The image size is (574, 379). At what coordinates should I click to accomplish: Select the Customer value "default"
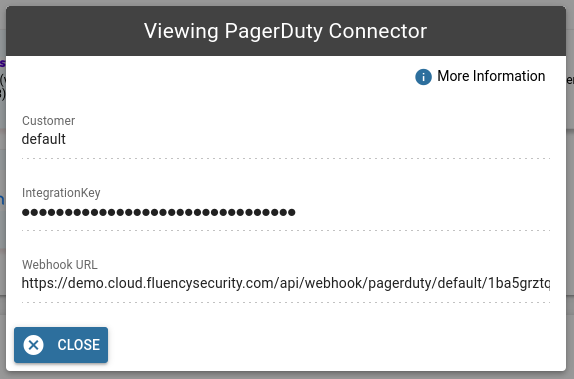tap(44, 139)
